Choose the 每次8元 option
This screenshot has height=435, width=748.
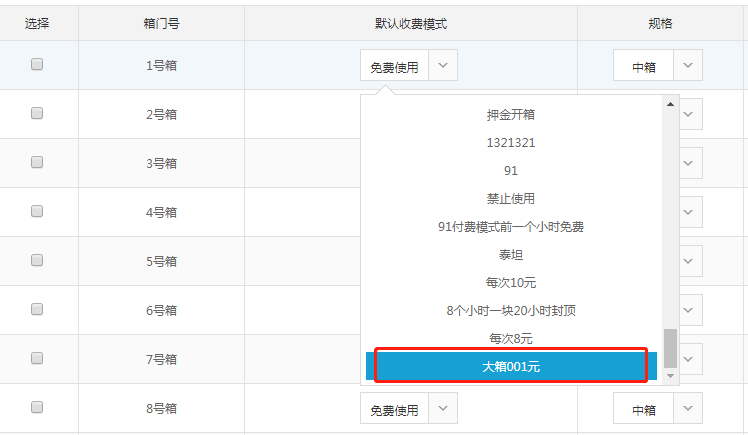[511, 339]
